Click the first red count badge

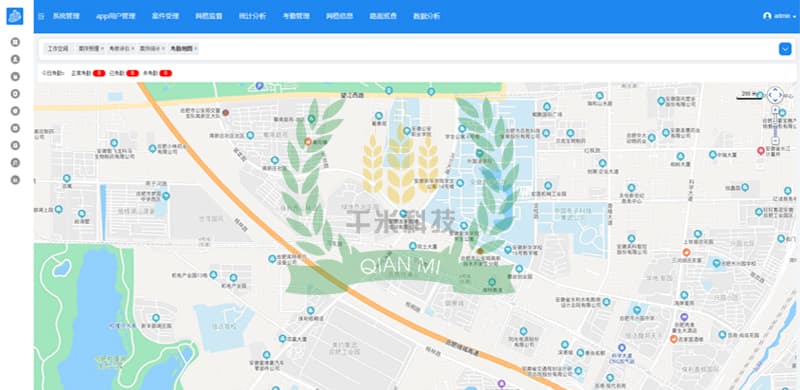coord(99,74)
